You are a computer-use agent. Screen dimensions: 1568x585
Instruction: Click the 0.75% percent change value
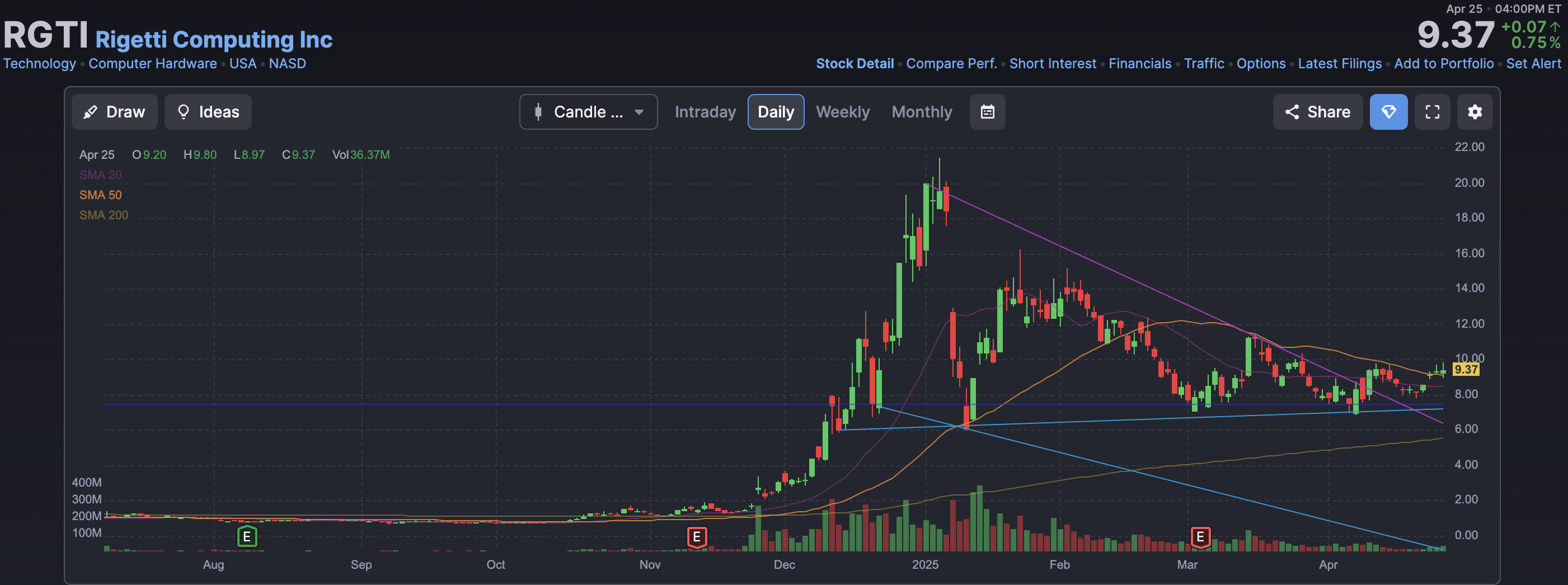(x=1536, y=43)
